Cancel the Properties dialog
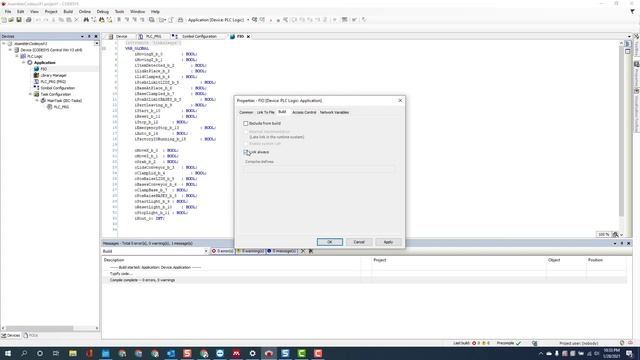The height and width of the screenshot is (360, 640). point(359,242)
